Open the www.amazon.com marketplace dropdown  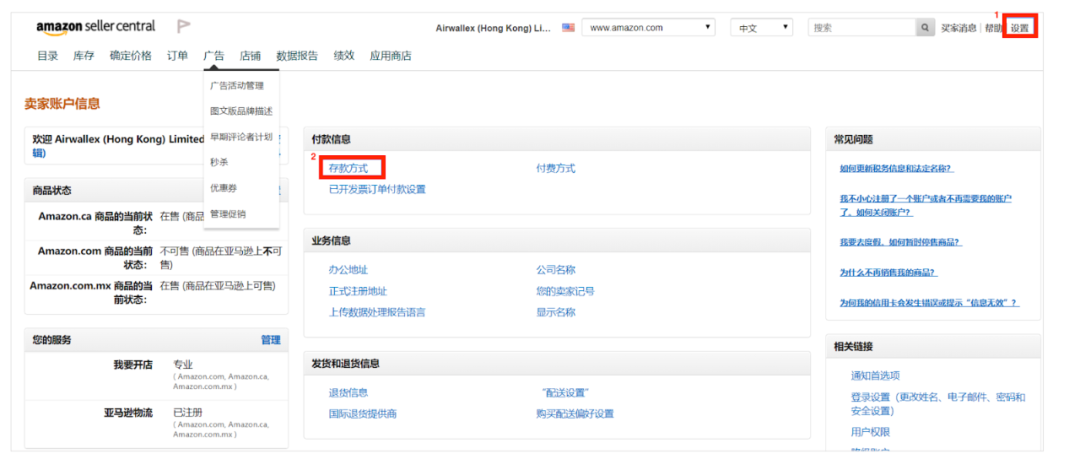point(649,28)
